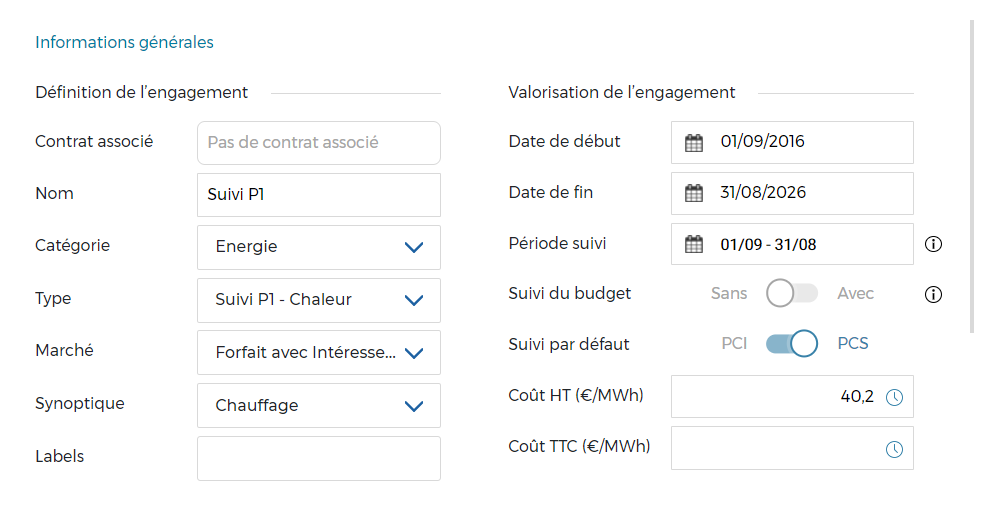The image size is (984, 526).
Task: Click the vertical scrollbar on the right
Action: 973,175
